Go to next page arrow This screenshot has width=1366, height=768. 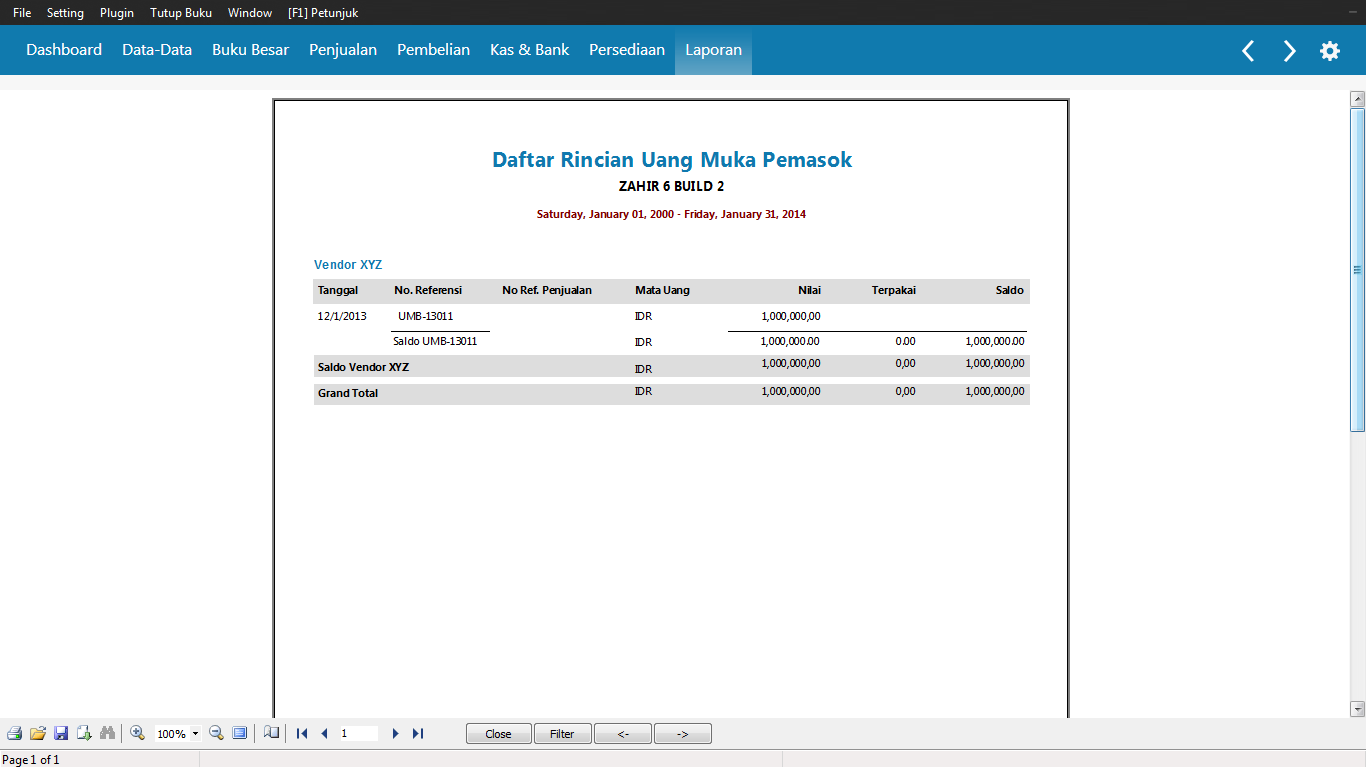tap(395, 733)
